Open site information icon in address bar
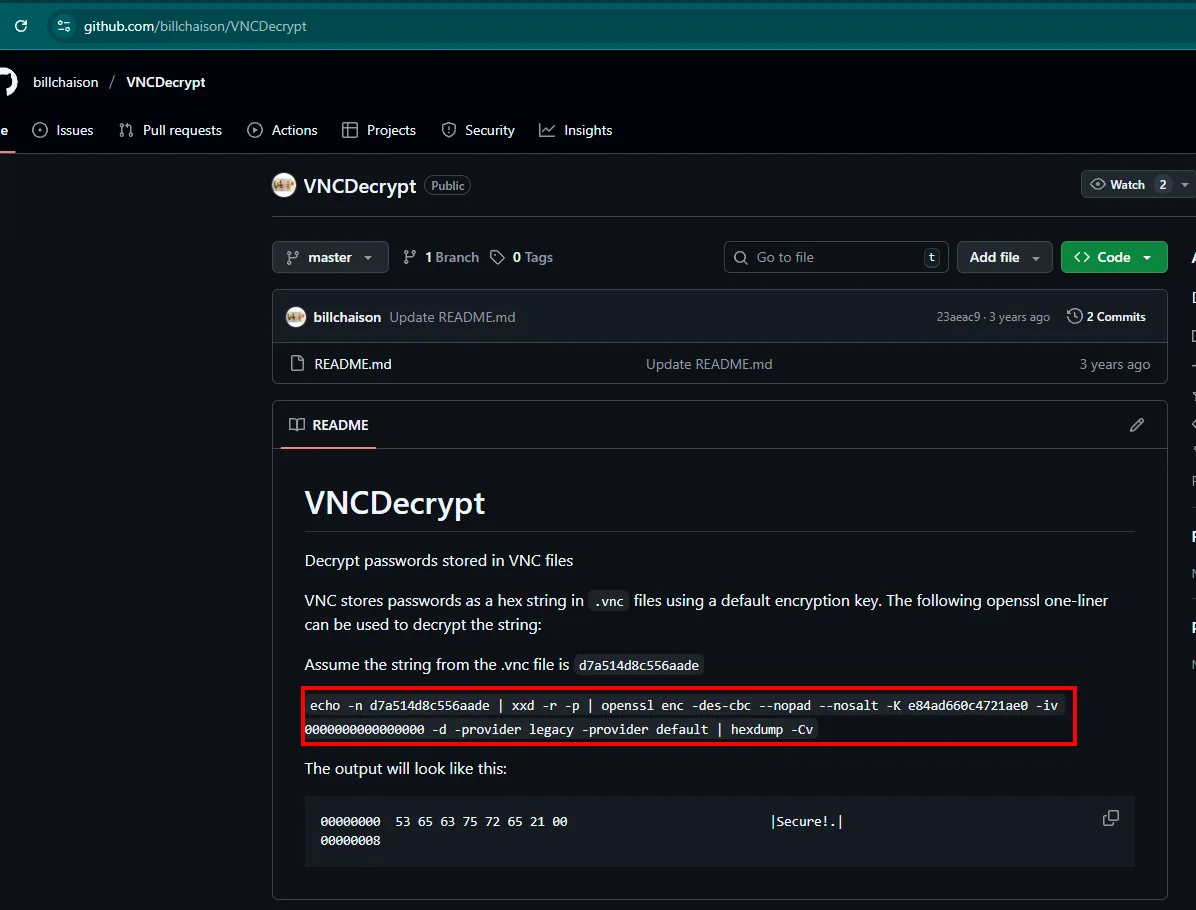 point(64,26)
